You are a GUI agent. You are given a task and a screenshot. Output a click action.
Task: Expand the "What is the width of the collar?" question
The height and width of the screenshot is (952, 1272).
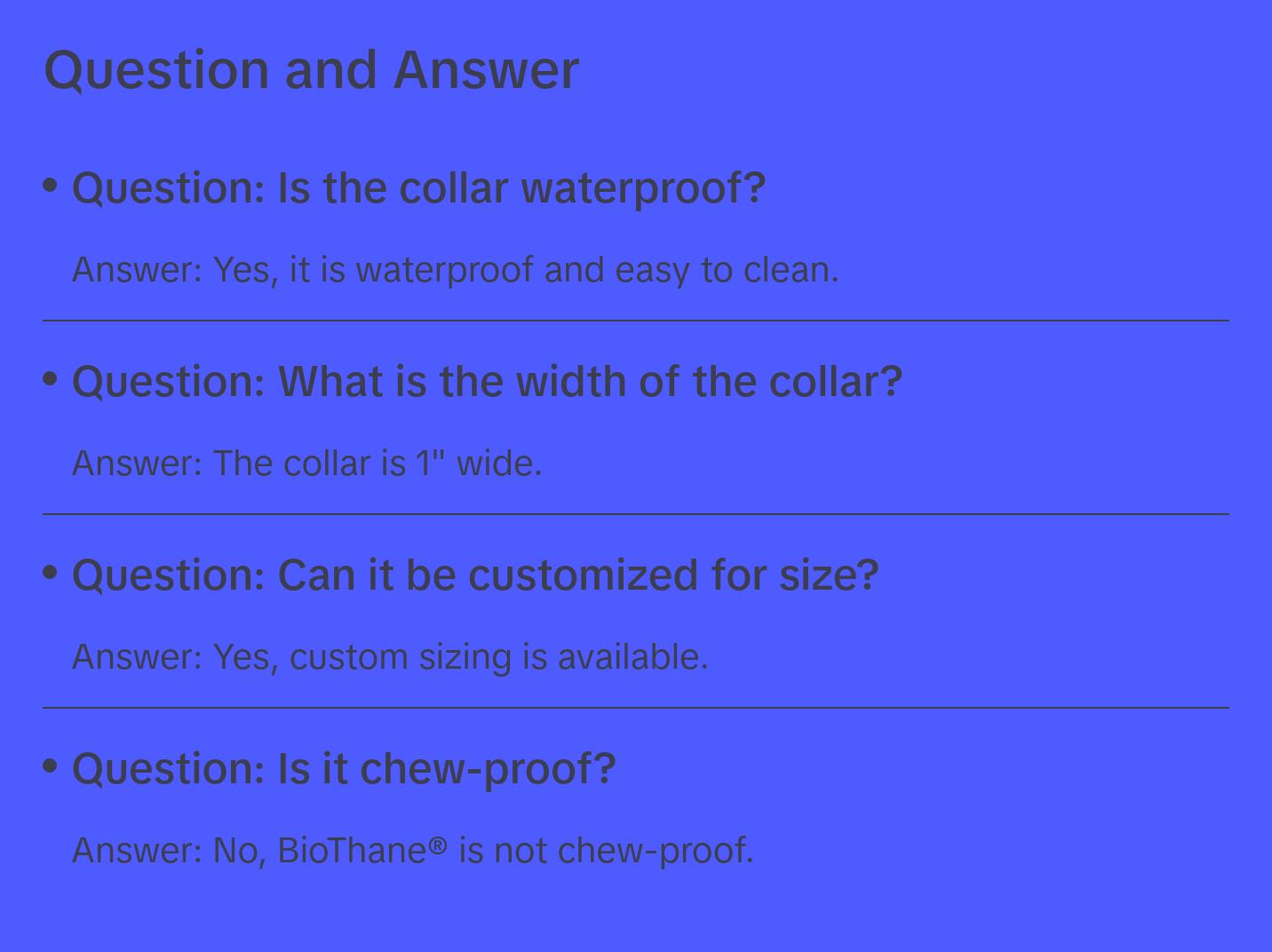tap(487, 382)
